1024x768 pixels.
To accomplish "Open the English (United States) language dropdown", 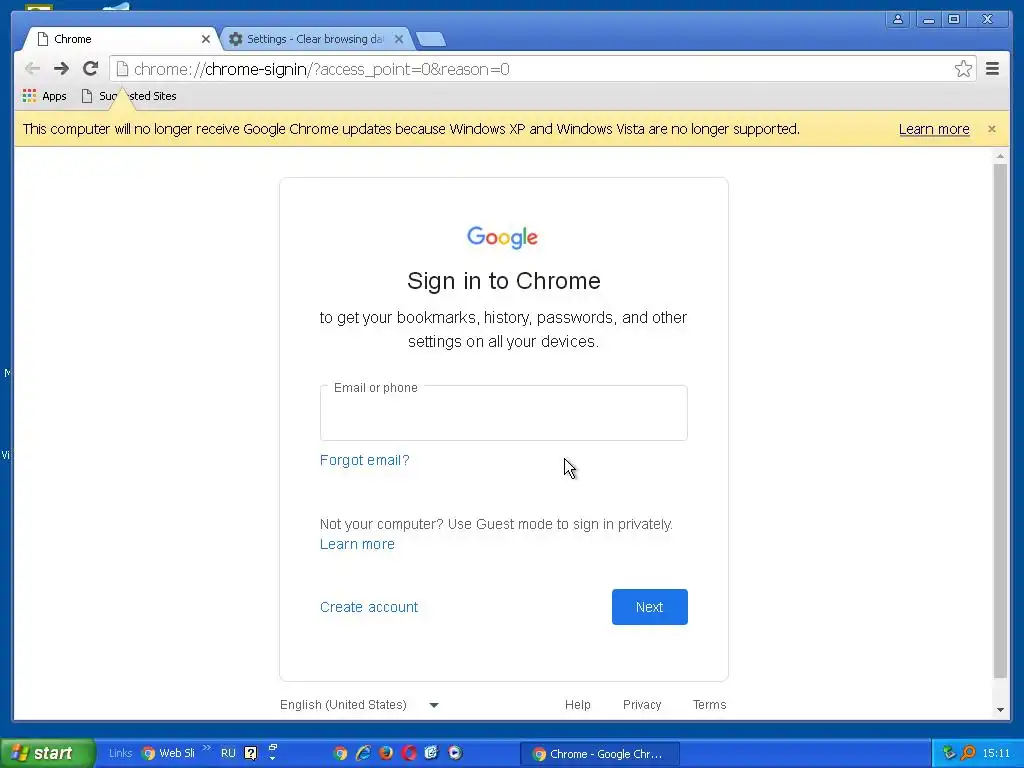I will pos(359,705).
